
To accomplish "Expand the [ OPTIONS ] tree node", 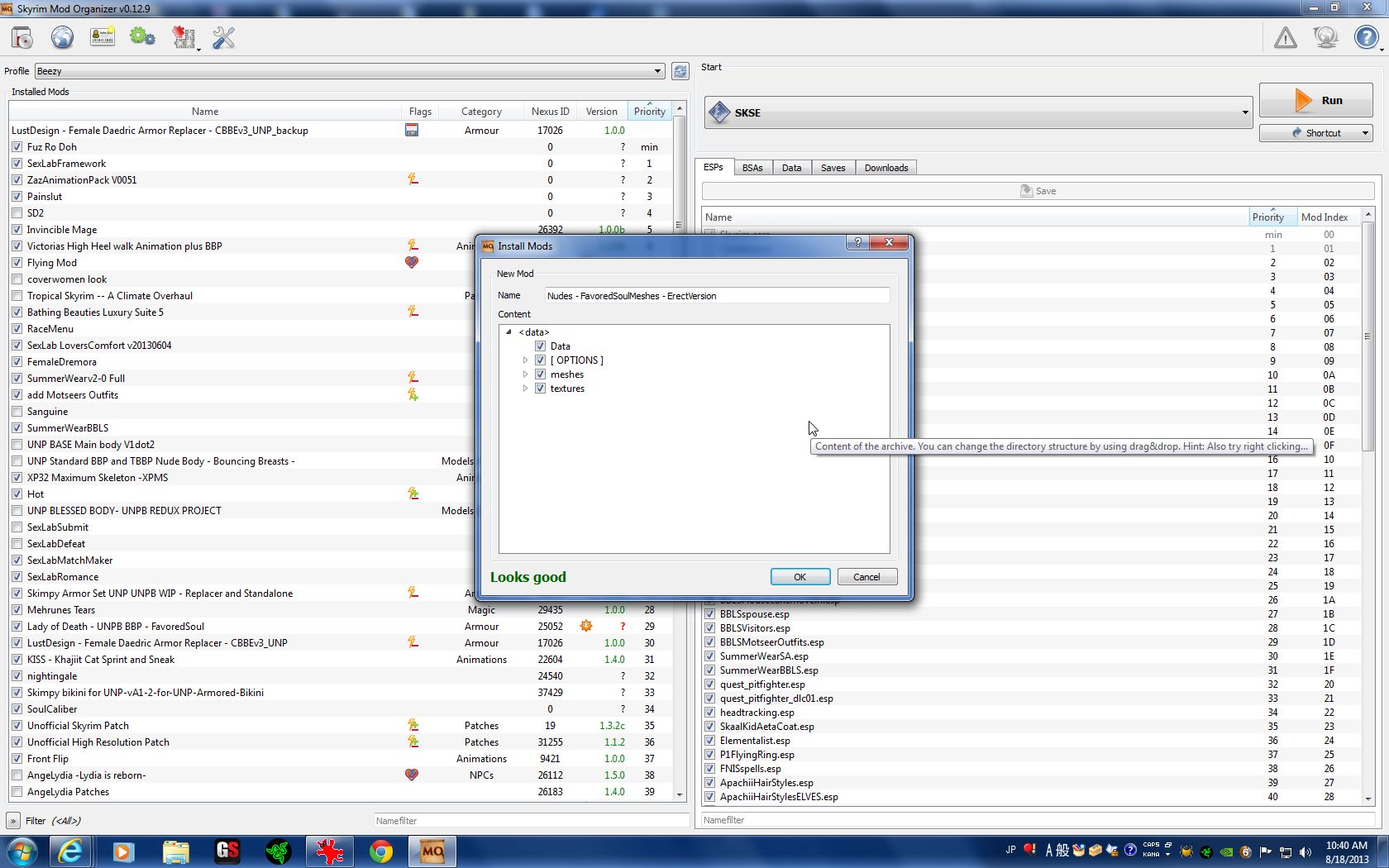I will point(525,360).
